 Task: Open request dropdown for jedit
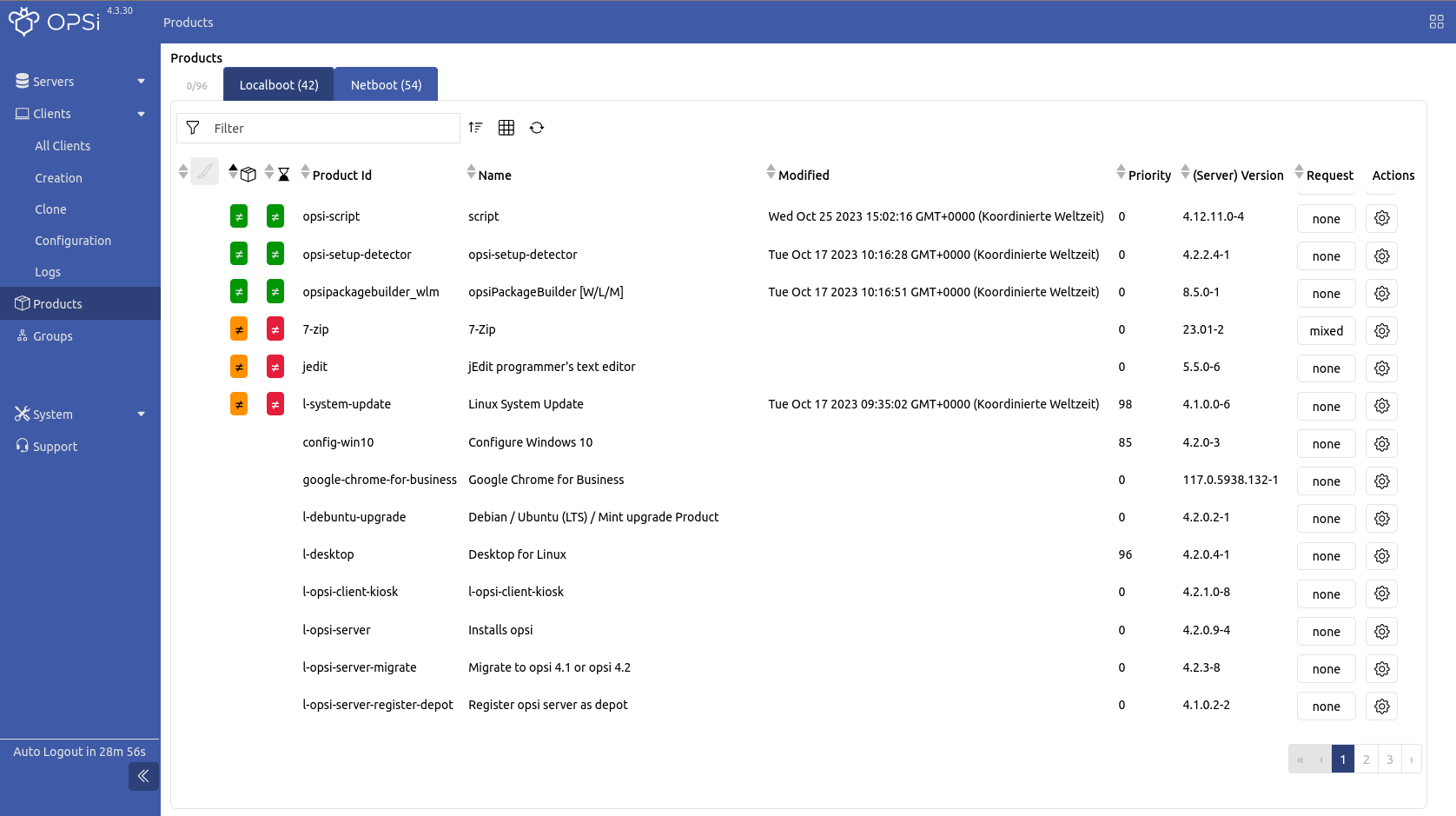tap(1326, 368)
